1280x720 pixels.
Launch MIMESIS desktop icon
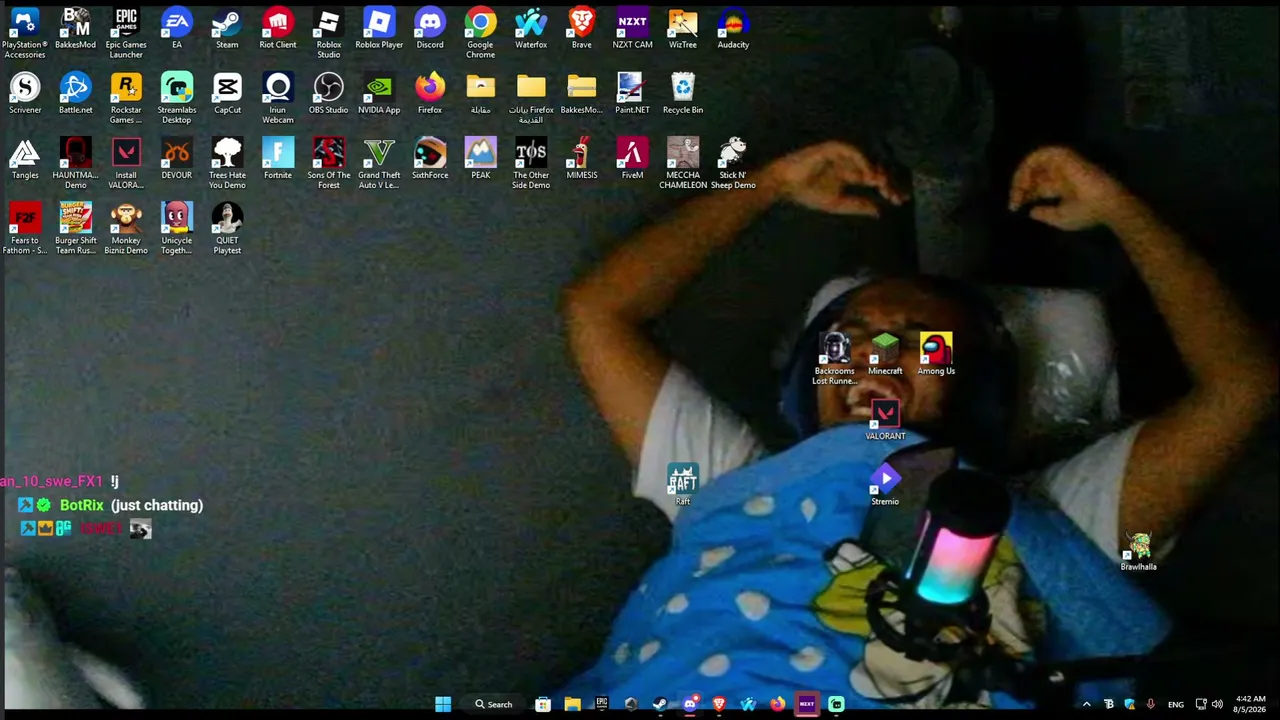[581, 158]
